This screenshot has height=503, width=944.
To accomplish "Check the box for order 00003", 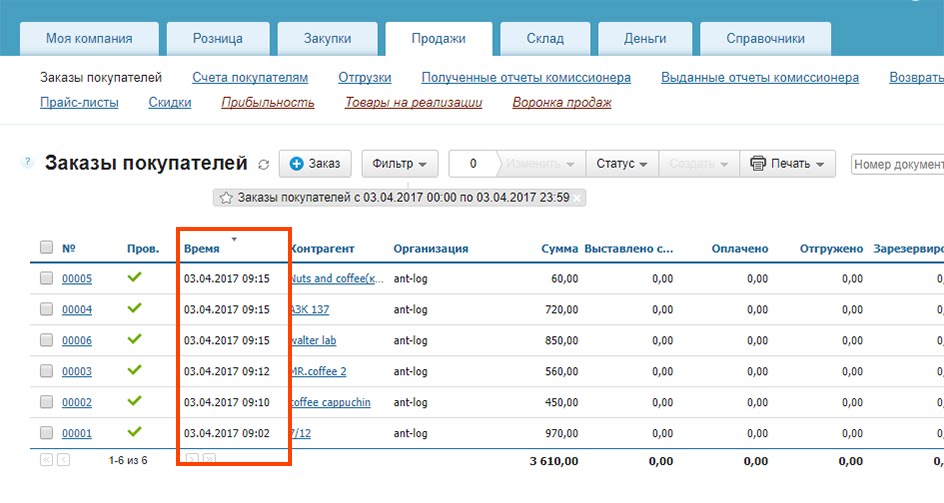I will (46, 371).
